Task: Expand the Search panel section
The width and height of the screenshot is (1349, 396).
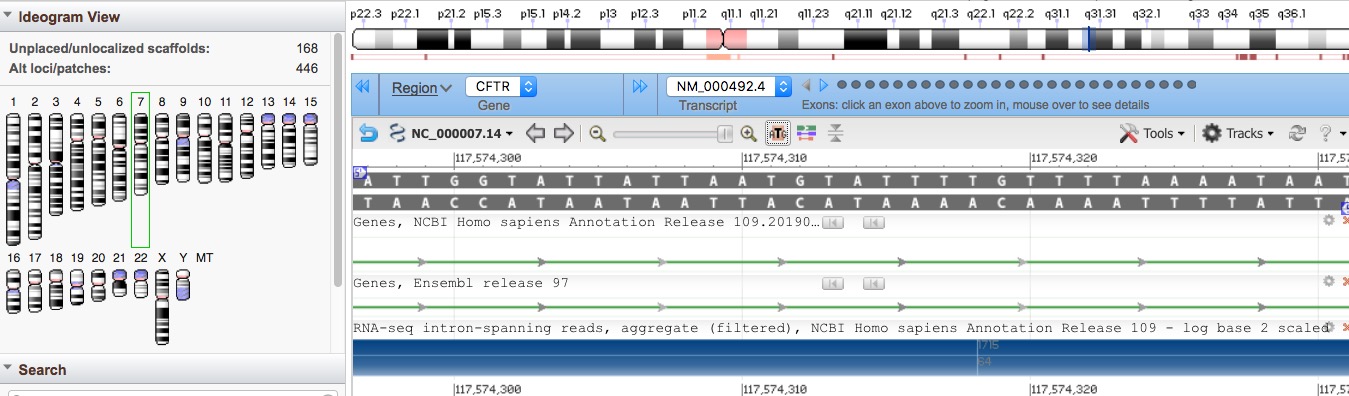Action: (x=9, y=370)
